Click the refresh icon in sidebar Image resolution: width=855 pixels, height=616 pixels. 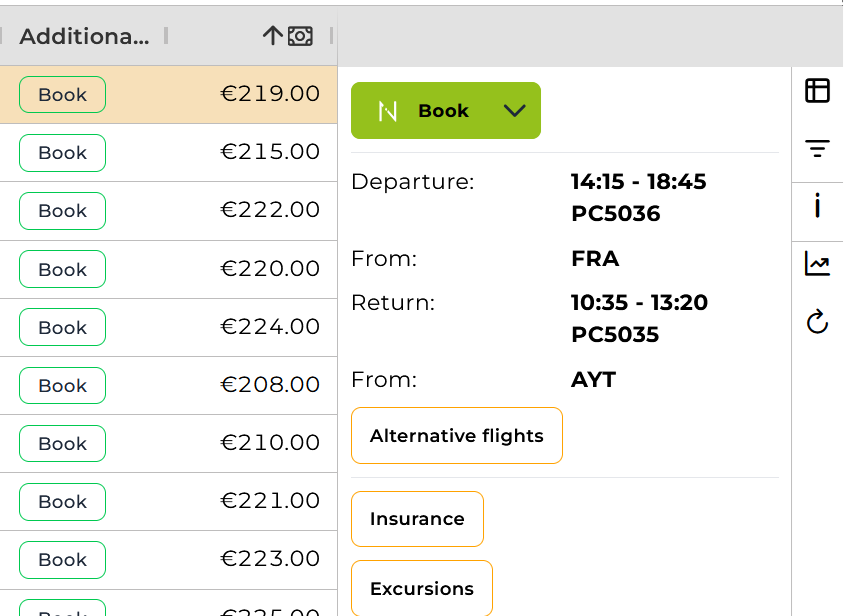click(x=817, y=322)
